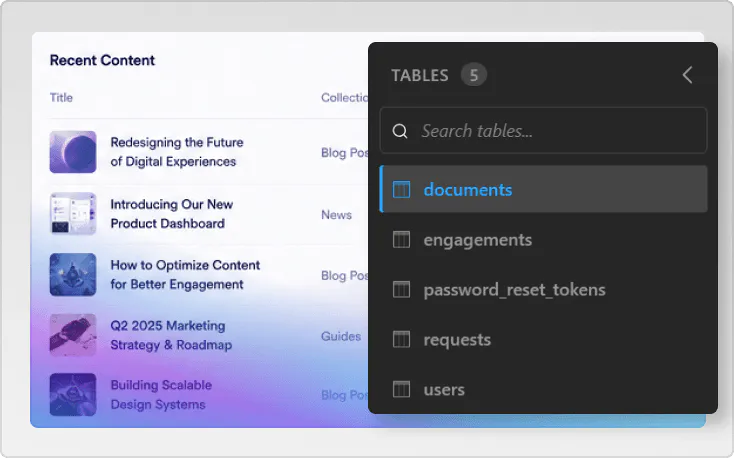This screenshot has width=734, height=458.
Task: Click the Recent Content heading
Action: coord(102,60)
